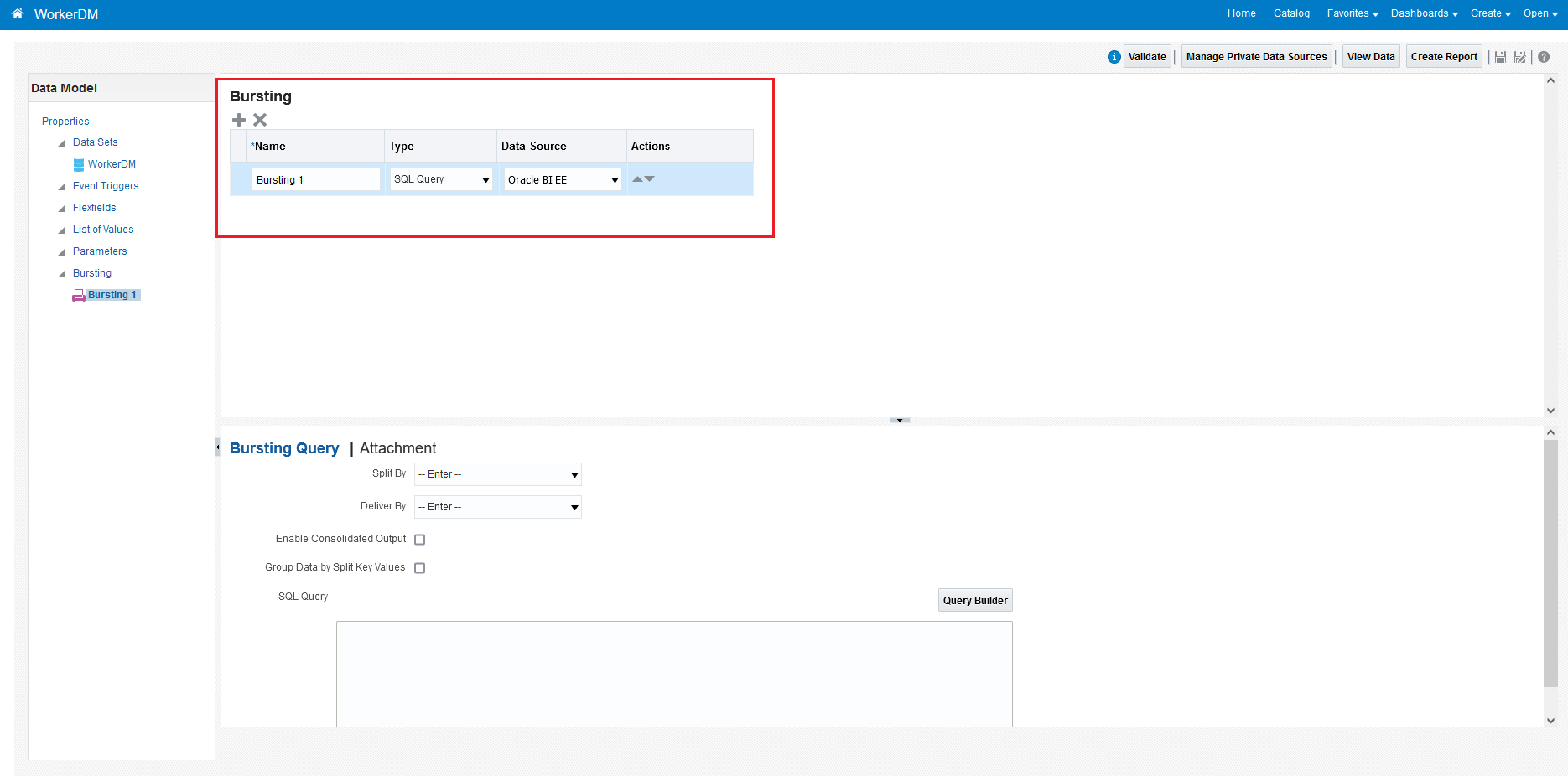Enable Consolidated Output

click(419, 539)
